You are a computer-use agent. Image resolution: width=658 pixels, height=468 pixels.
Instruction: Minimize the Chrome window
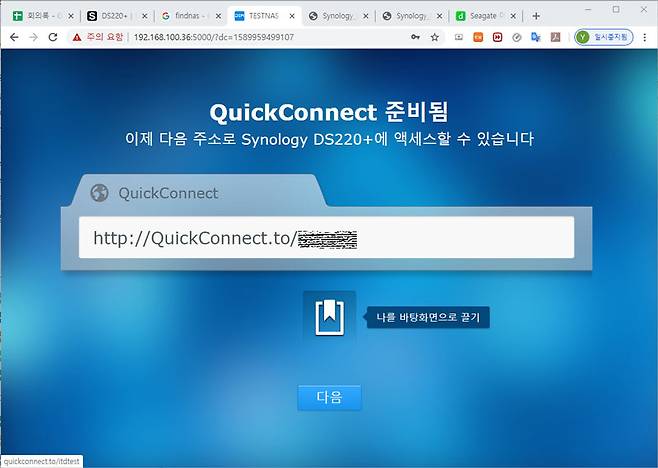[x=588, y=9]
